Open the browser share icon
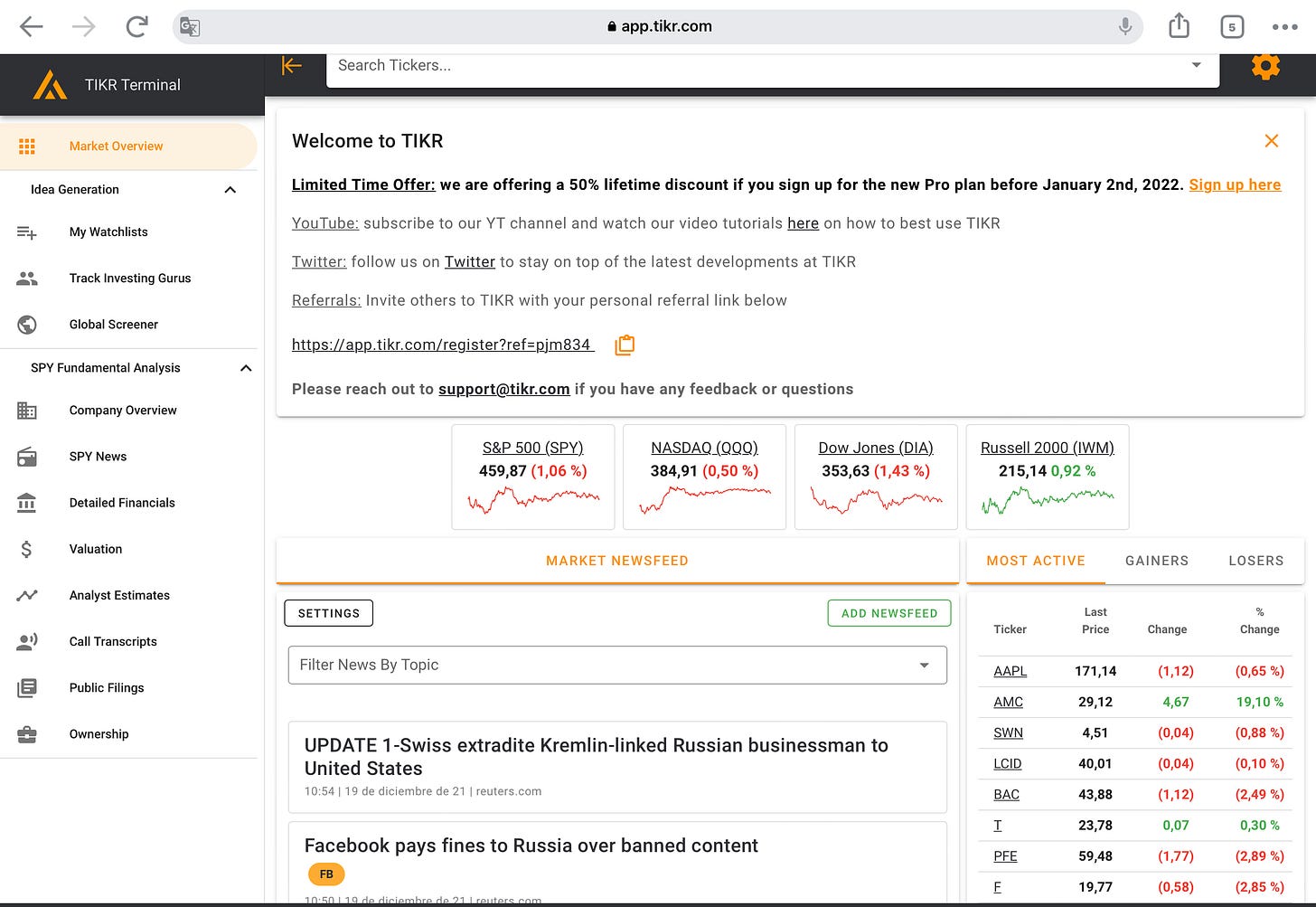 (x=1179, y=25)
